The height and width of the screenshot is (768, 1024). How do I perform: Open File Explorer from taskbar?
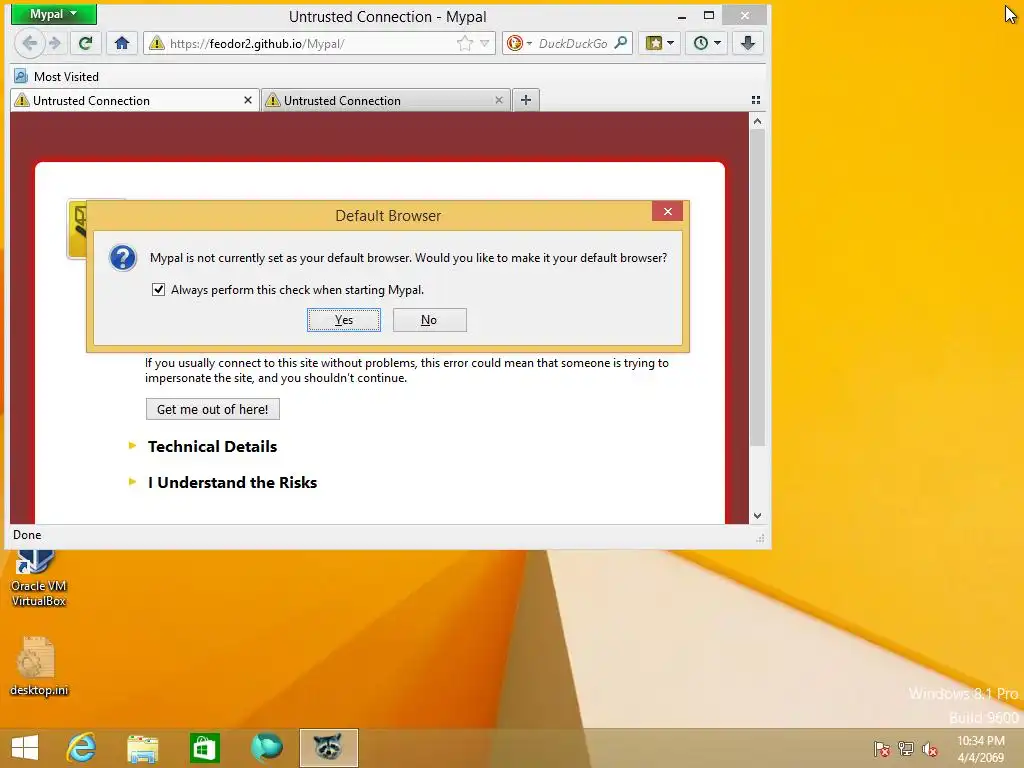pos(142,748)
